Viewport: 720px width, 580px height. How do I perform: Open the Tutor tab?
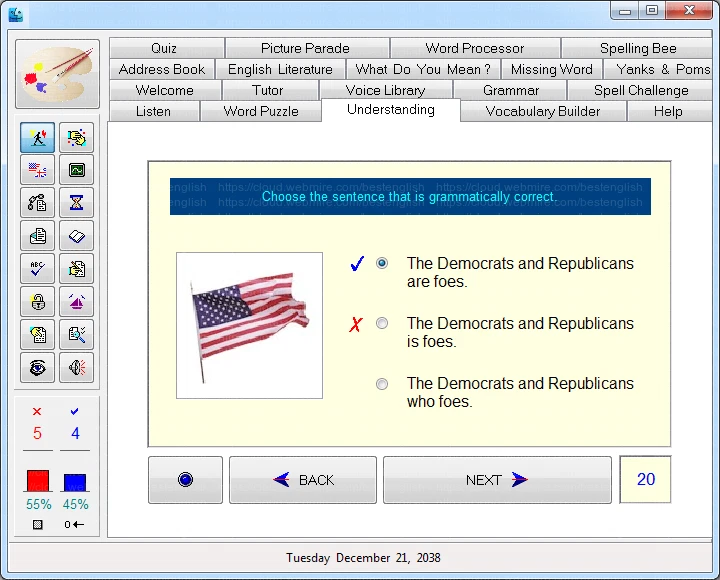pyautogui.click(x=270, y=90)
